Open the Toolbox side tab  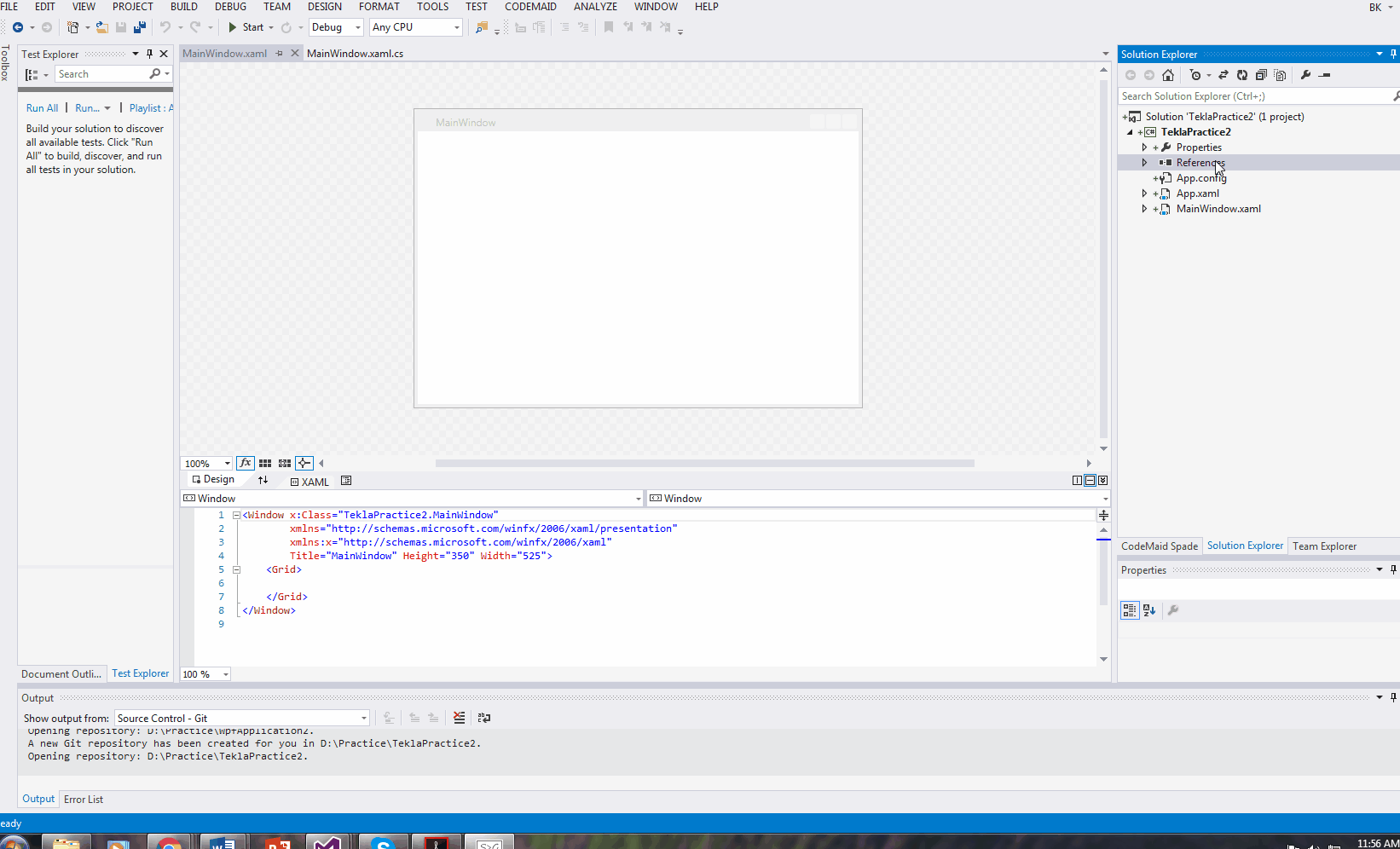(x=6, y=63)
